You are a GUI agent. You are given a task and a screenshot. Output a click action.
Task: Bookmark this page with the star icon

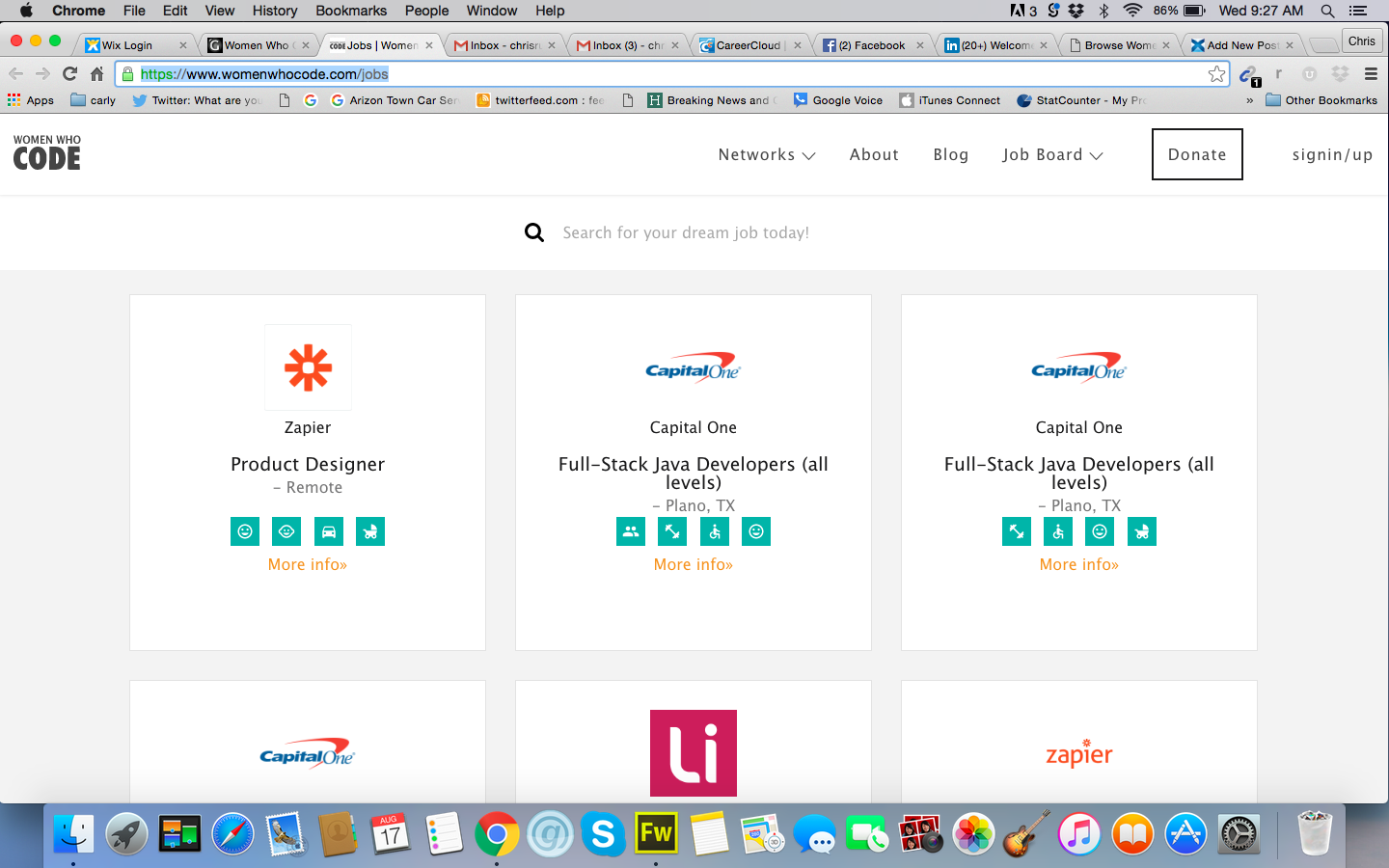(x=1216, y=74)
